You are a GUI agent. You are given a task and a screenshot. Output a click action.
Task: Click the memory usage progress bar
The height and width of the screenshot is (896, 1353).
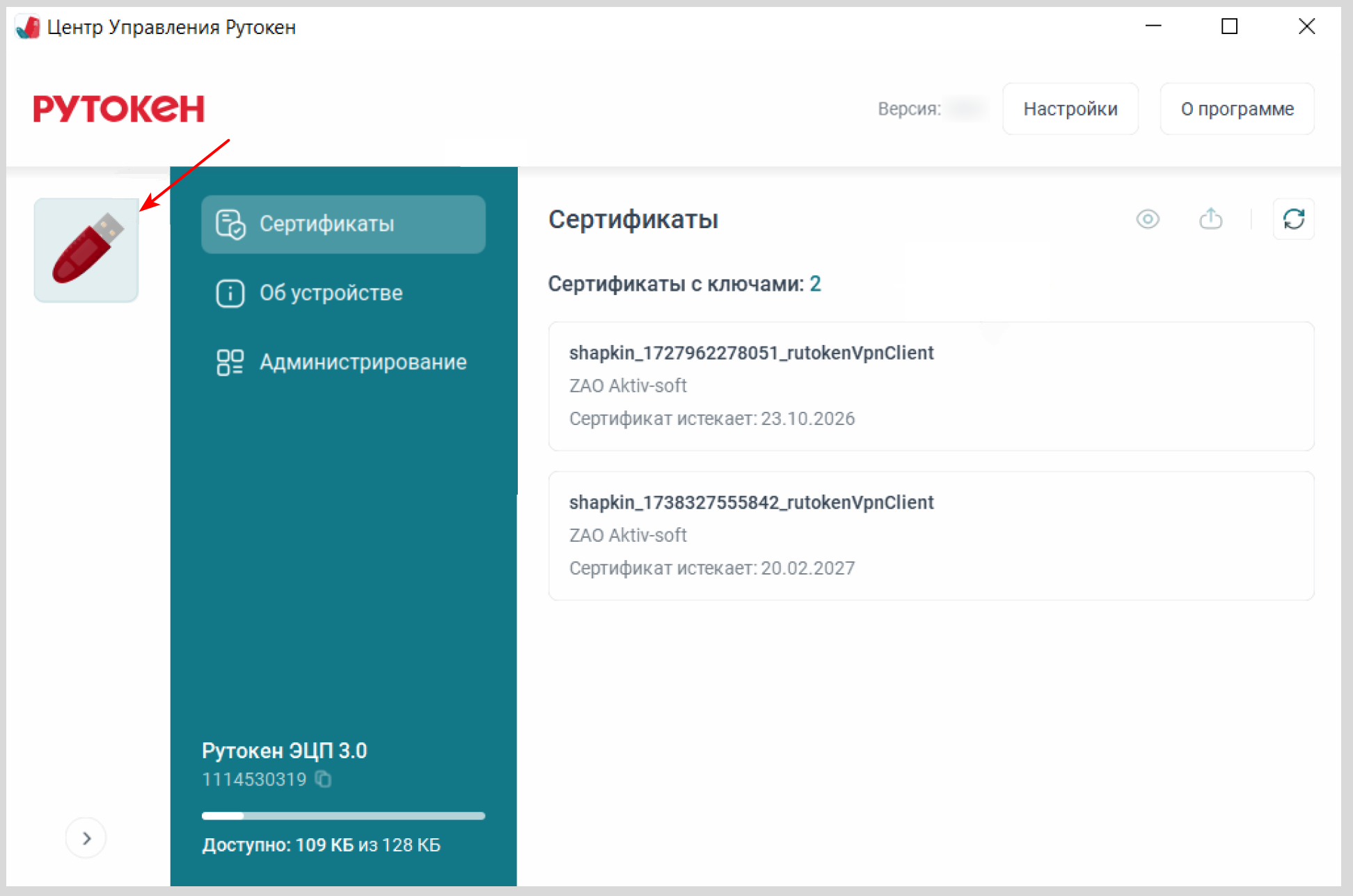click(343, 815)
